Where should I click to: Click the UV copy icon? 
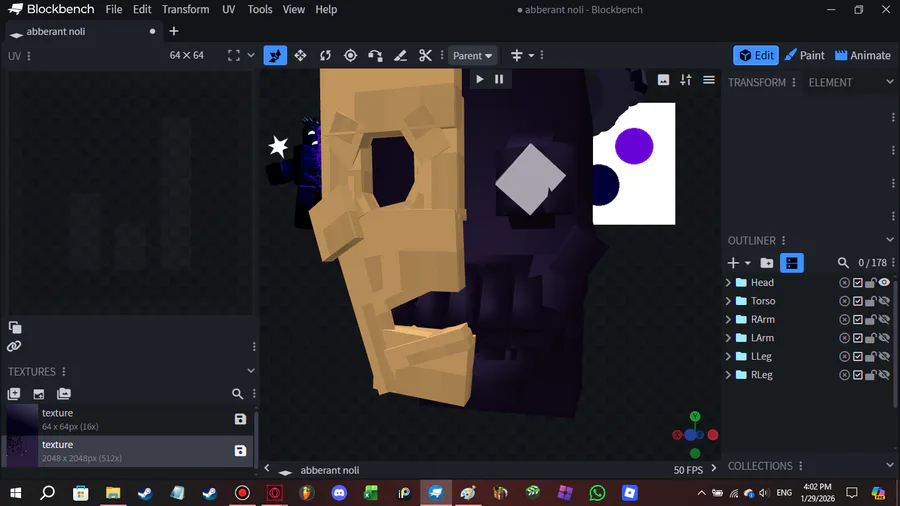click(x=15, y=328)
